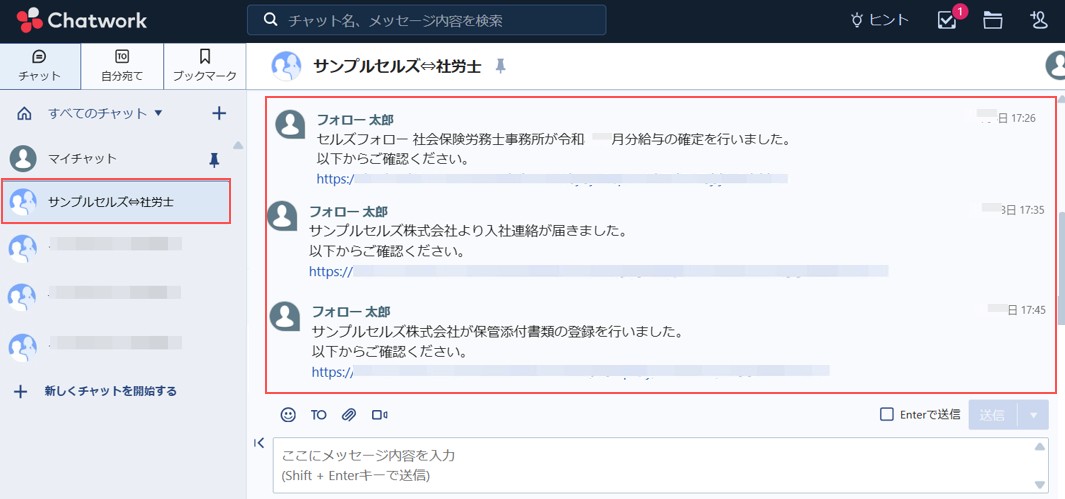Image resolution: width=1065 pixels, height=499 pixels.
Task: Click the TO mention button
Action: [x=319, y=415]
